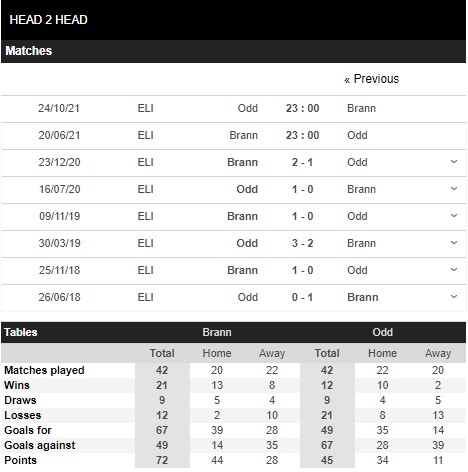
Task: Open the 3 - 2 score for 30/03/19
Action: coord(302,243)
